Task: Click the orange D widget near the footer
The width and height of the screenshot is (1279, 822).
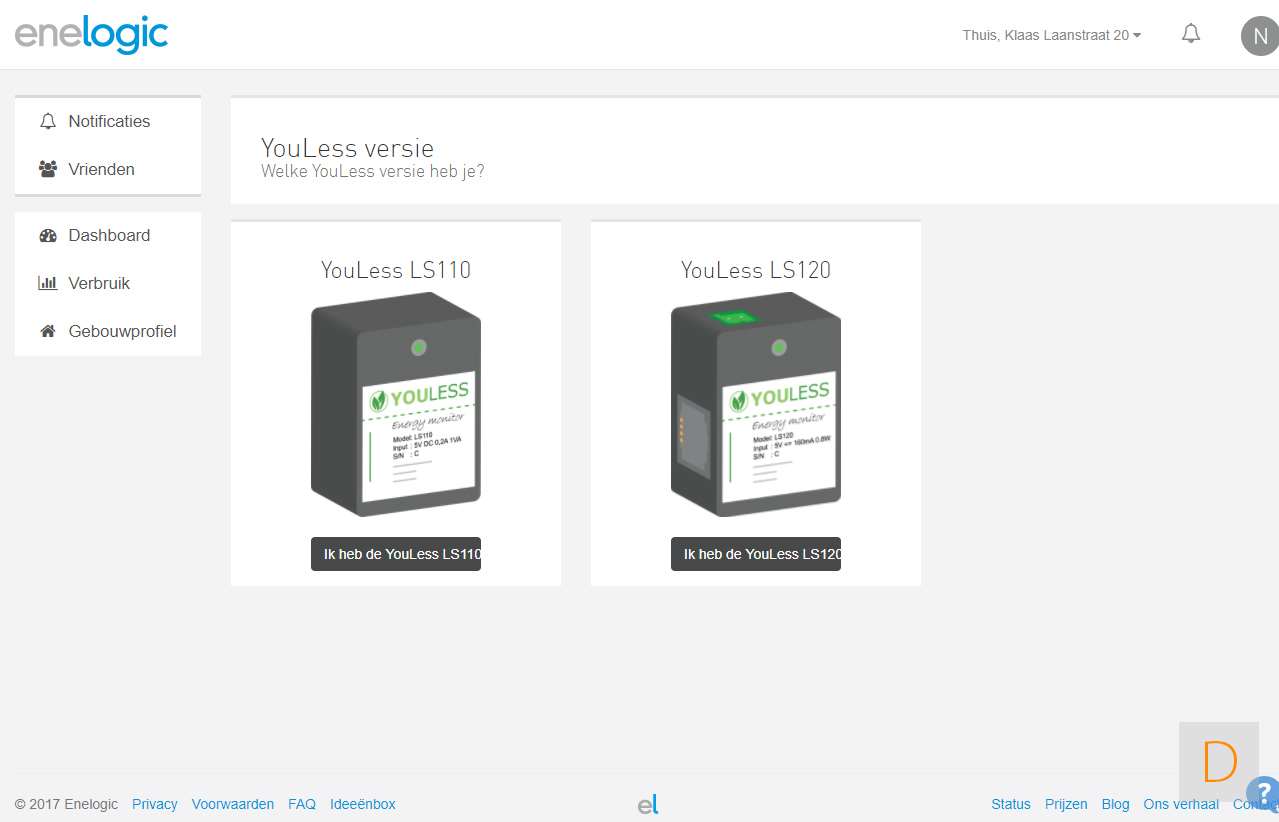Action: click(x=1219, y=762)
